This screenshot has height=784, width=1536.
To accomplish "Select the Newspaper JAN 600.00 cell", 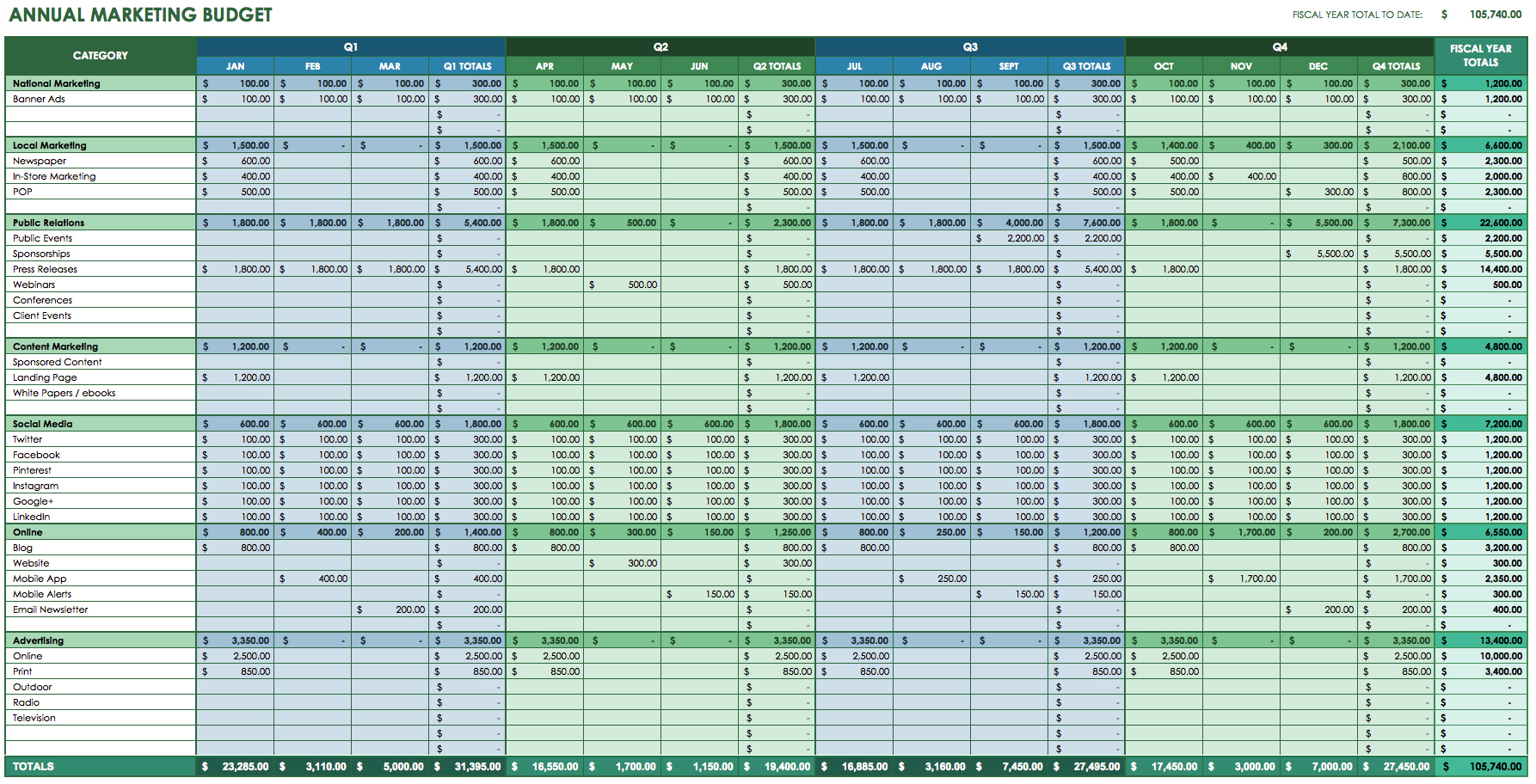I will click(236, 161).
